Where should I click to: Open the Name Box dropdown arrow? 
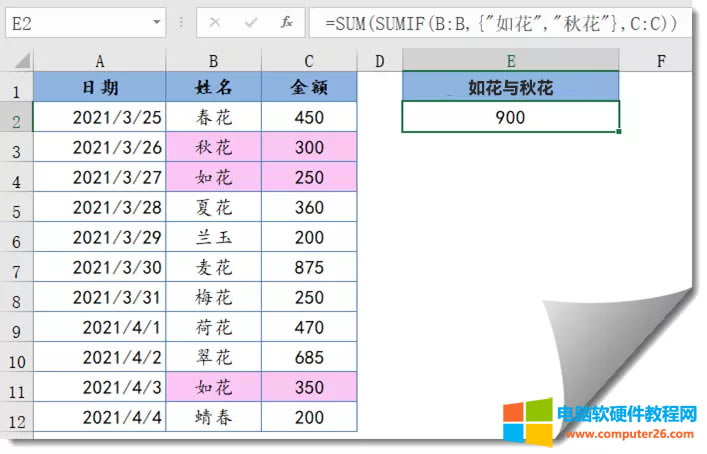[157, 21]
